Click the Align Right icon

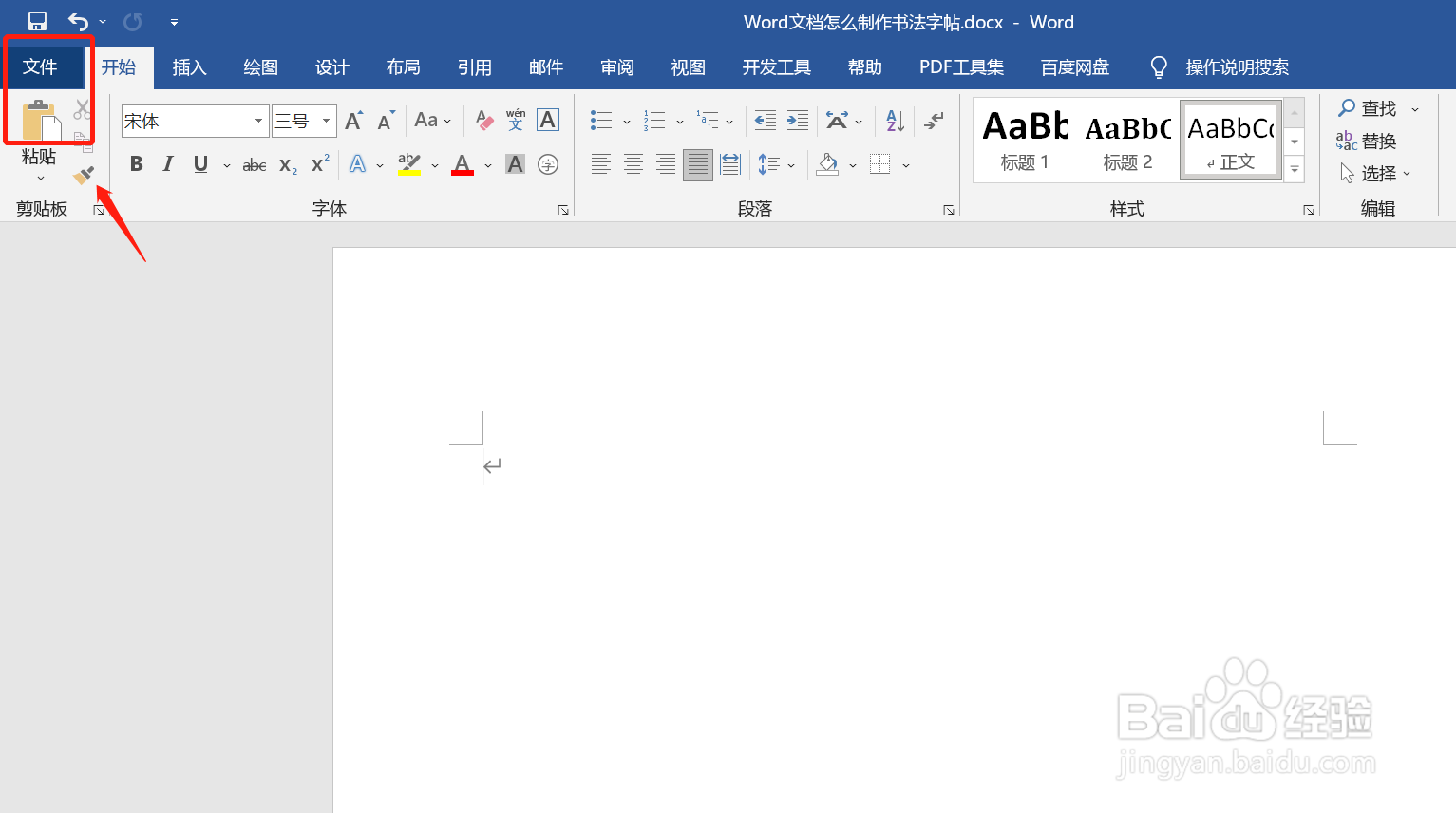pos(666,164)
